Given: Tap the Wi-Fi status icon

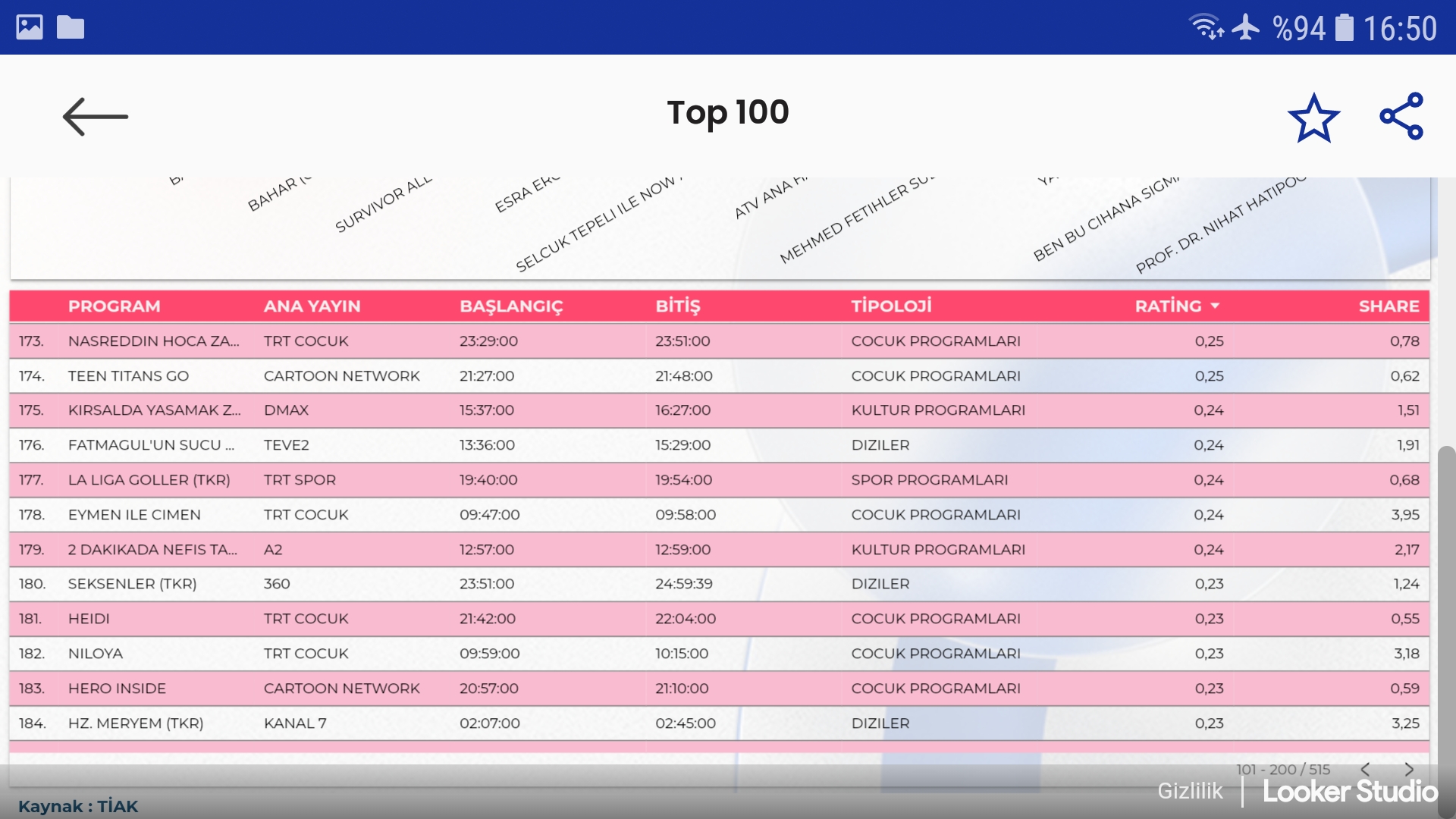Looking at the screenshot, I should 1206,27.
